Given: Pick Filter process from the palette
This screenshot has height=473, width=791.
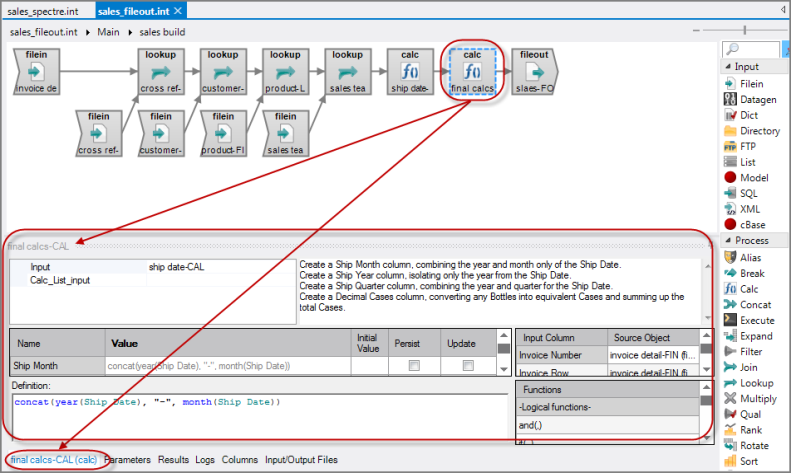Looking at the screenshot, I should [743, 351].
